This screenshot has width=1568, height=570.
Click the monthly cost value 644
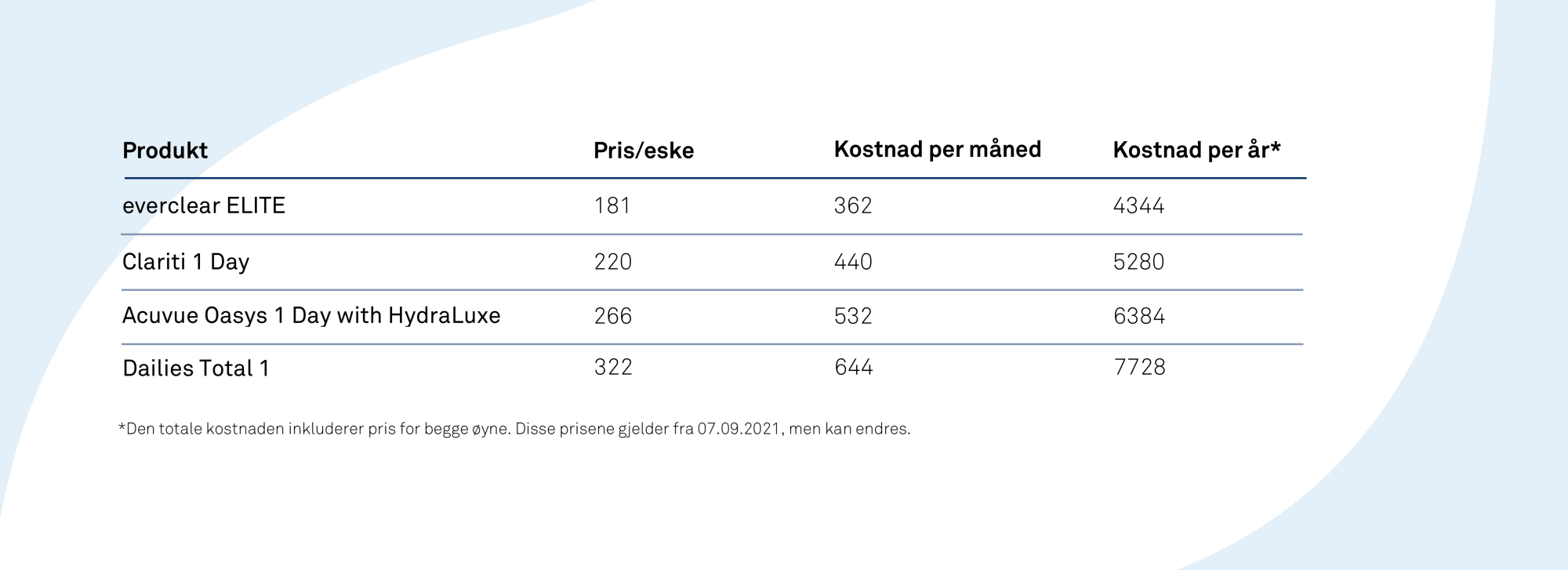854,367
